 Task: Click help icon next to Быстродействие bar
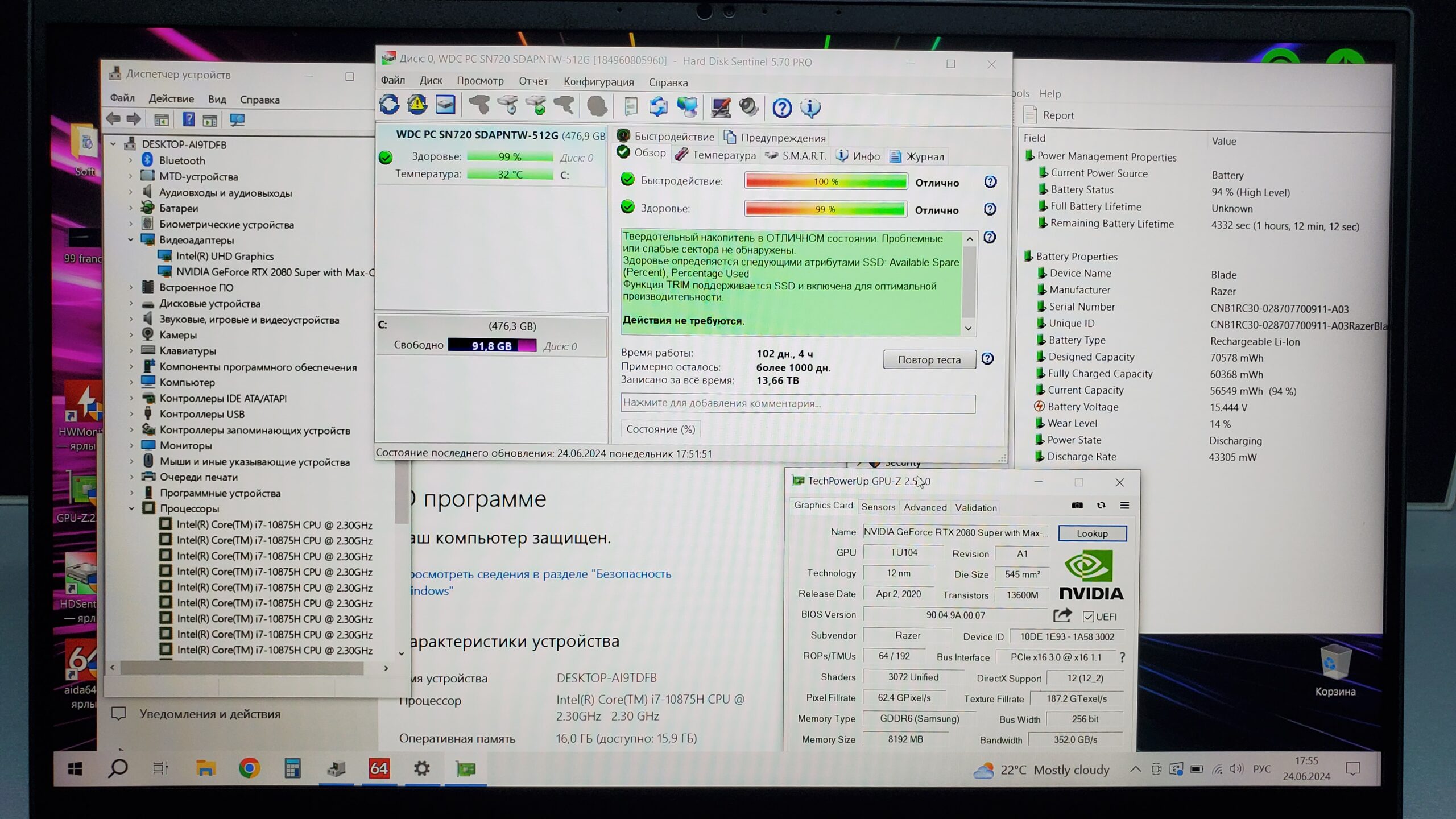990,182
